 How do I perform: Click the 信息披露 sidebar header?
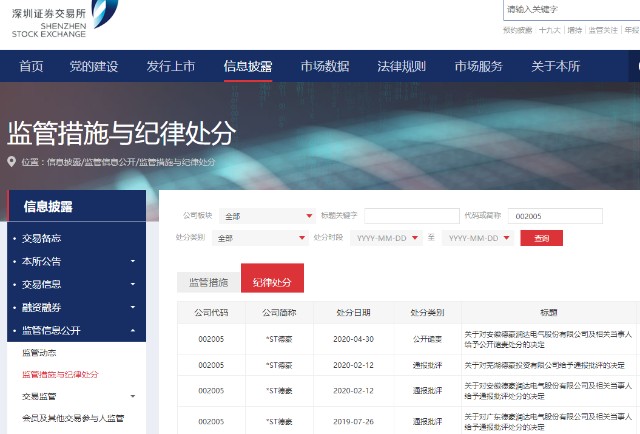click(77, 207)
